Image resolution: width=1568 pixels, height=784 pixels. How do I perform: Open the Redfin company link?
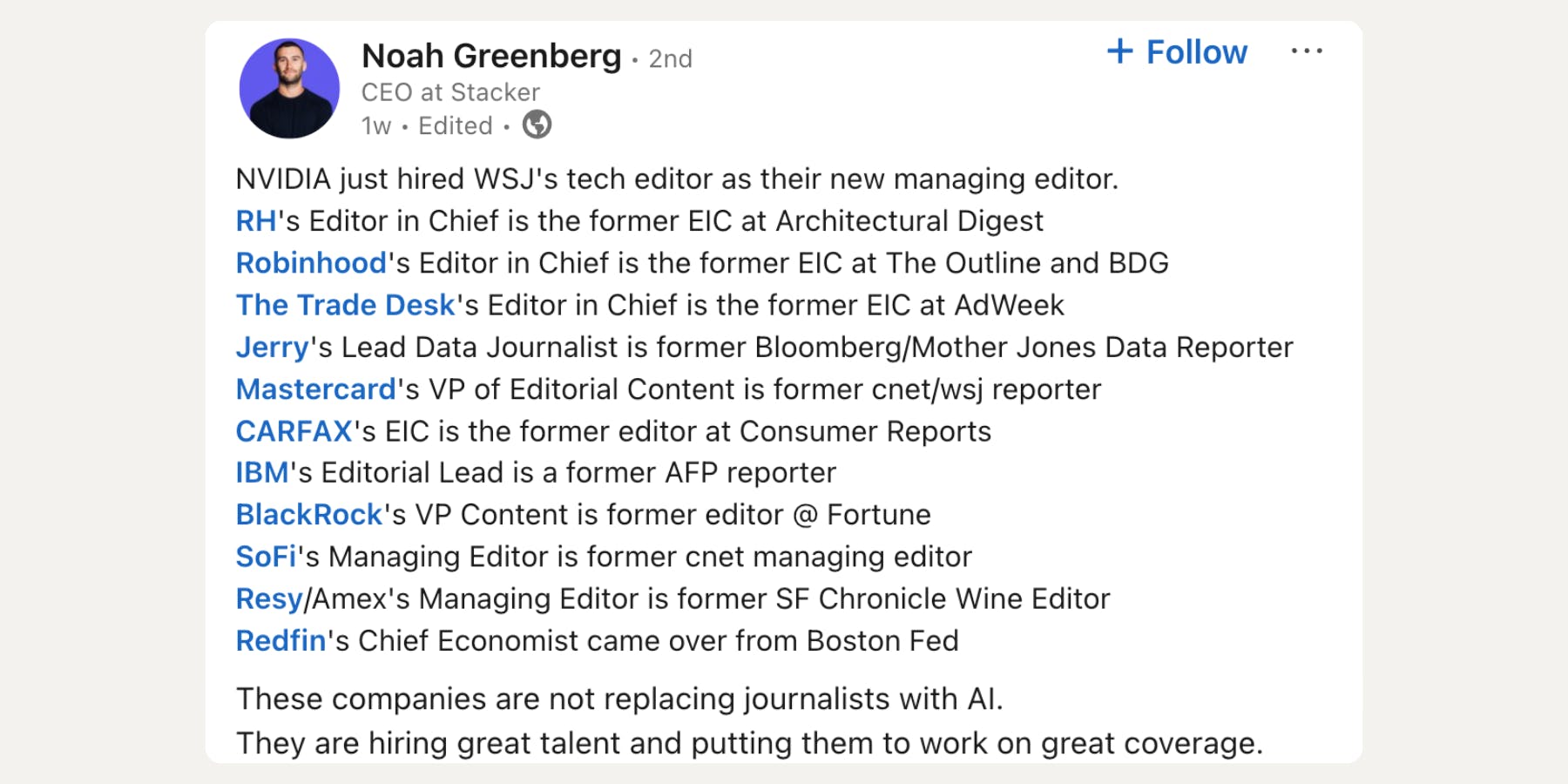[280, 641]
